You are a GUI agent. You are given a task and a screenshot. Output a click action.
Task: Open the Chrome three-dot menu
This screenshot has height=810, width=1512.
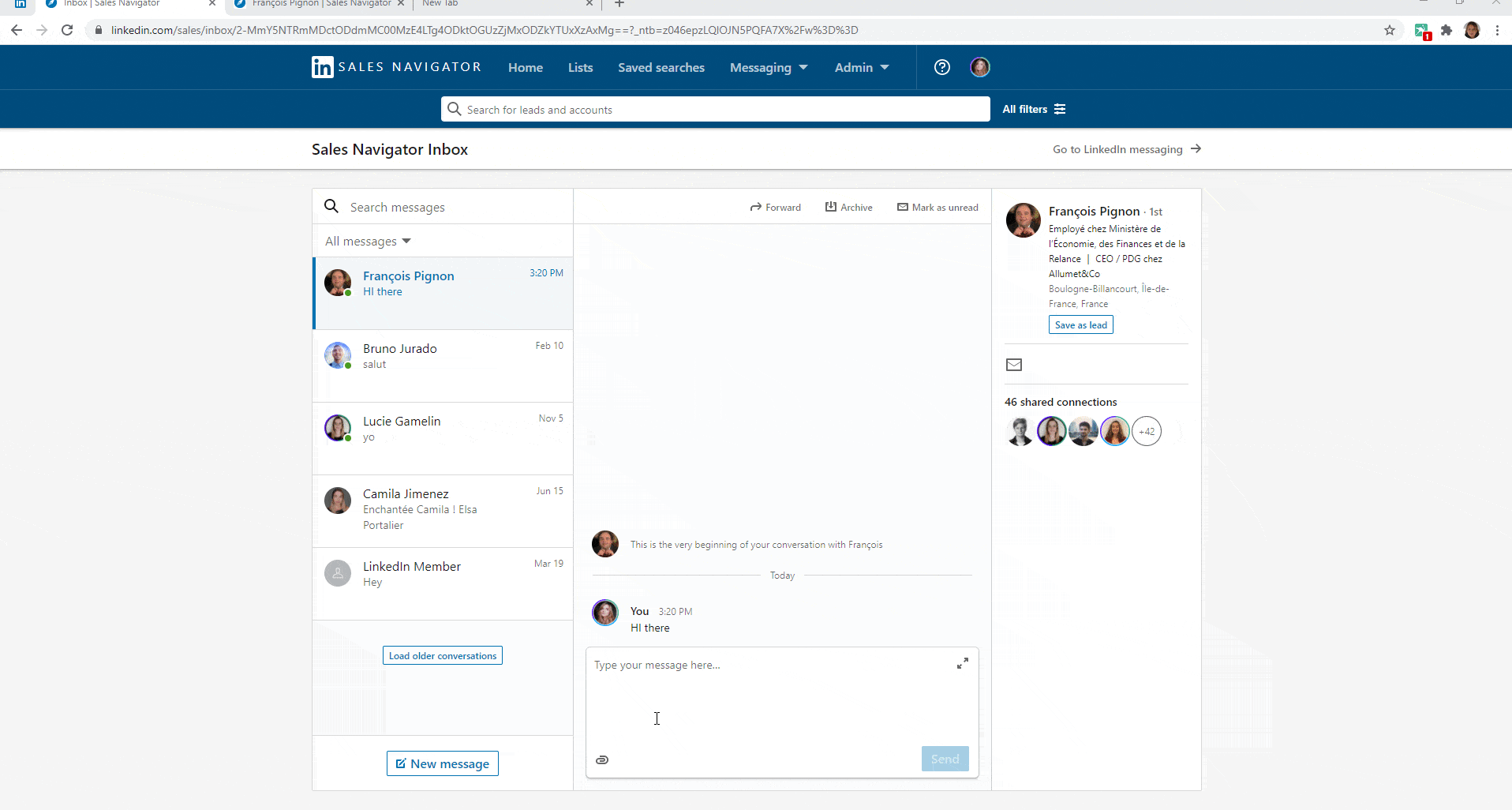coord(1497,30)
